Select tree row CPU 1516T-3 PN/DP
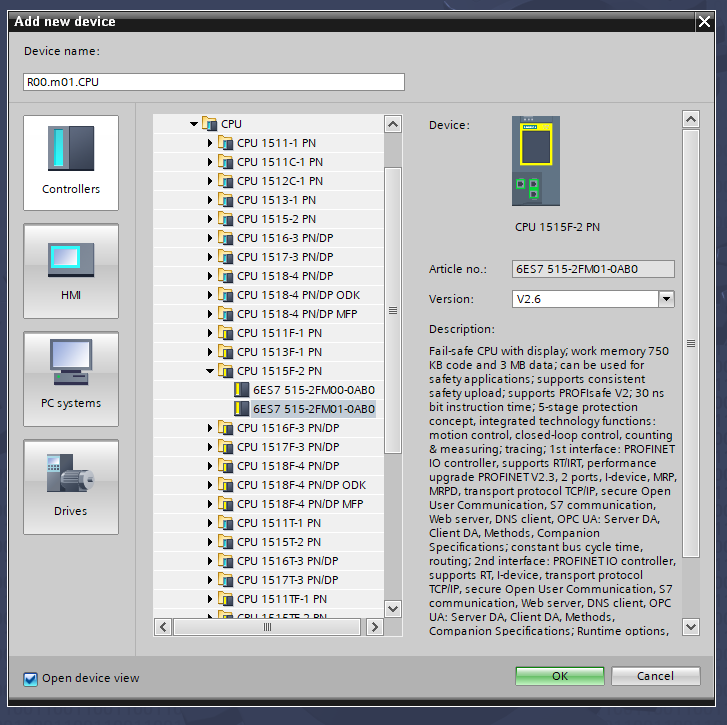The image size is (727, 725). pyautogui.click(x=268, y=561)
